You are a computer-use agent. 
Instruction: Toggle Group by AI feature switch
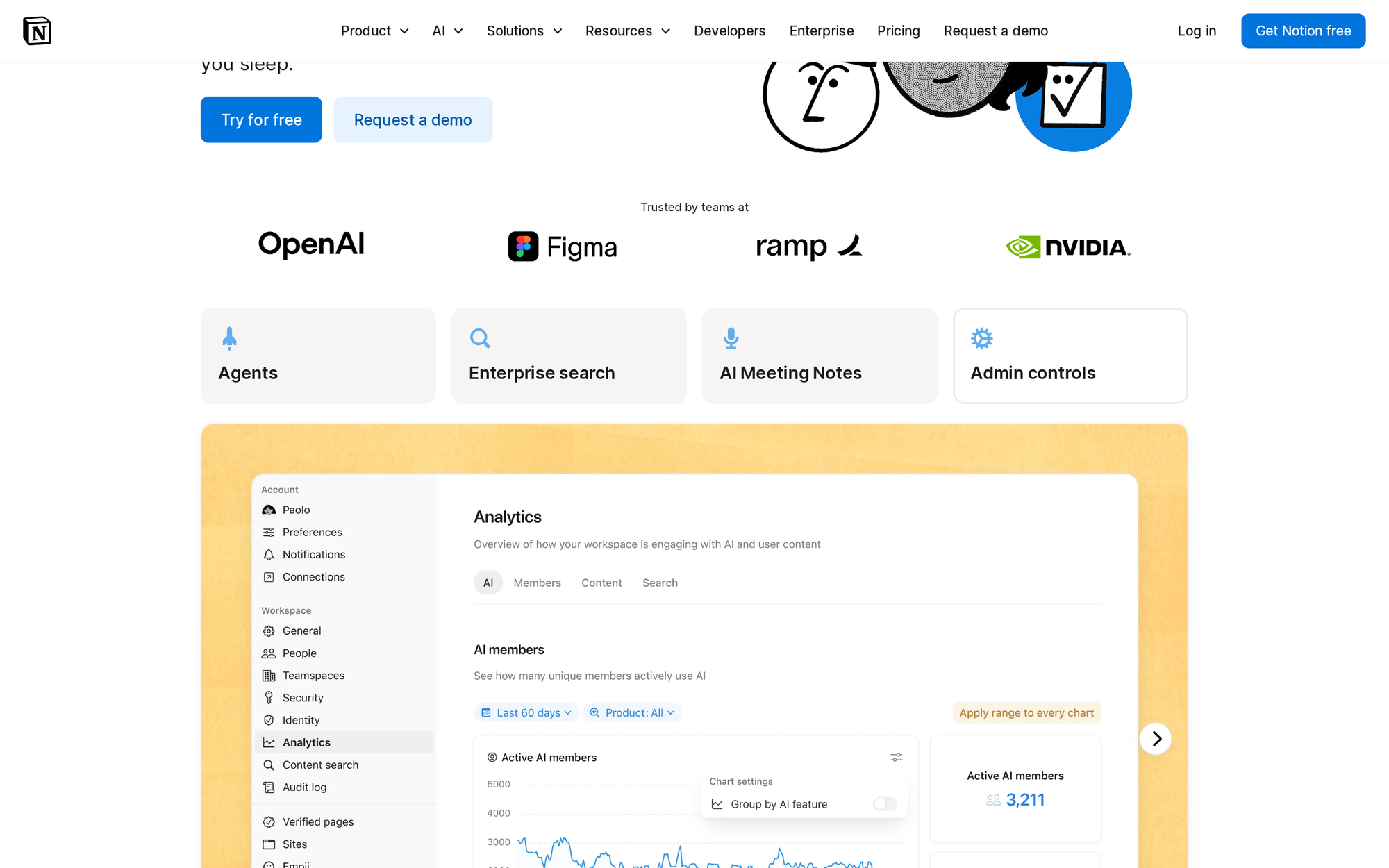click(x=885, y=803)
